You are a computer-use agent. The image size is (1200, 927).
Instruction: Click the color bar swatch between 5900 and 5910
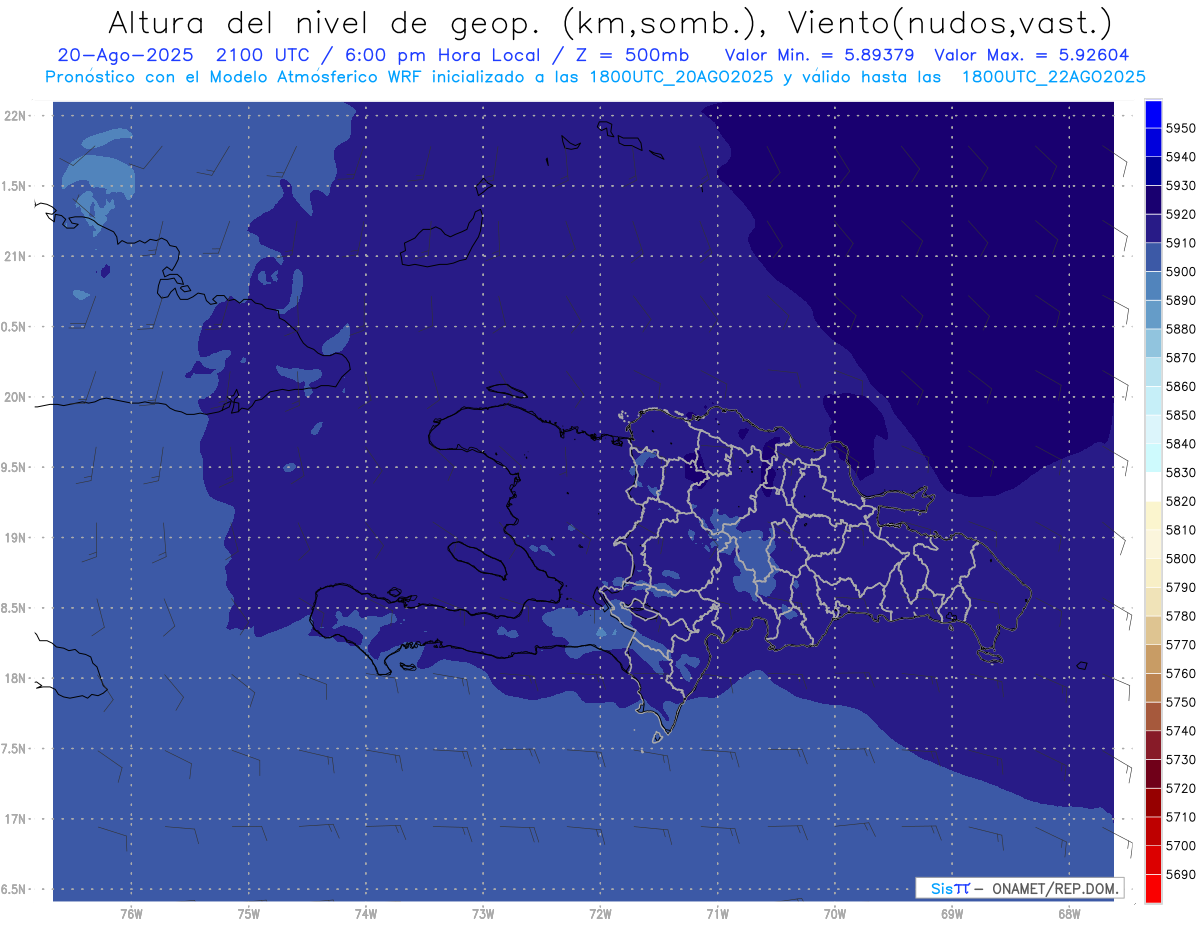pos(1153,256)
